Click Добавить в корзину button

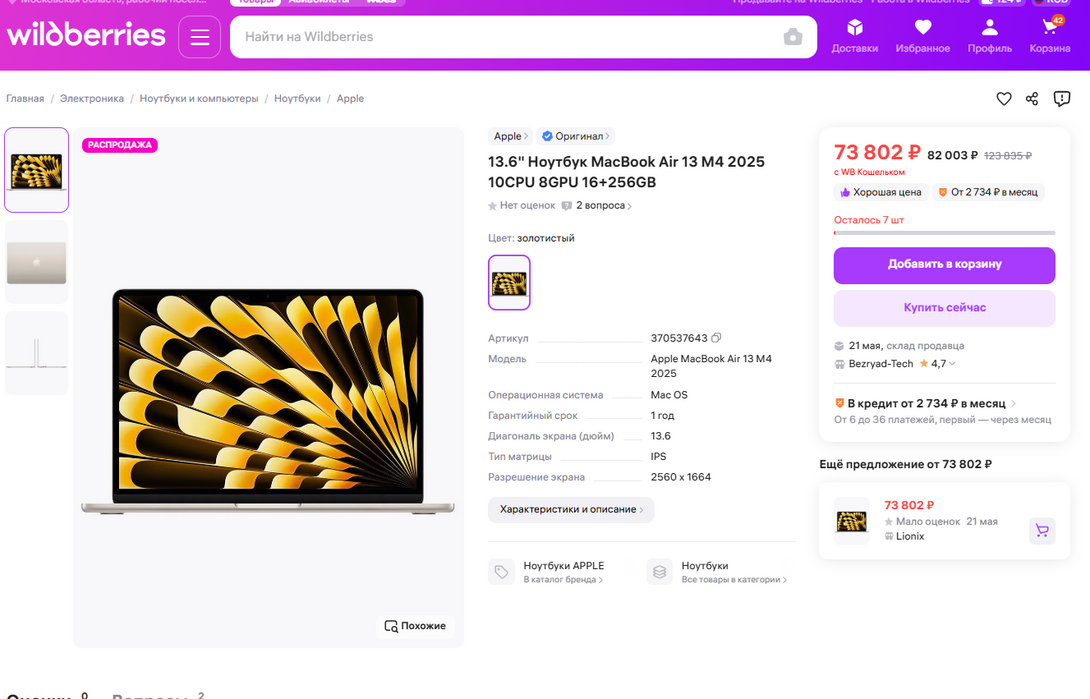pos(944,265)
